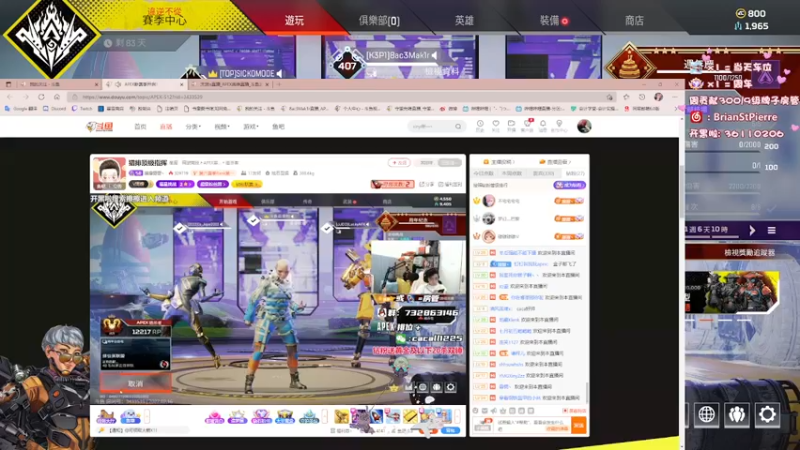Click the browser home icon
The height and width of the screenshot is (450, 800).
(57, 97)
